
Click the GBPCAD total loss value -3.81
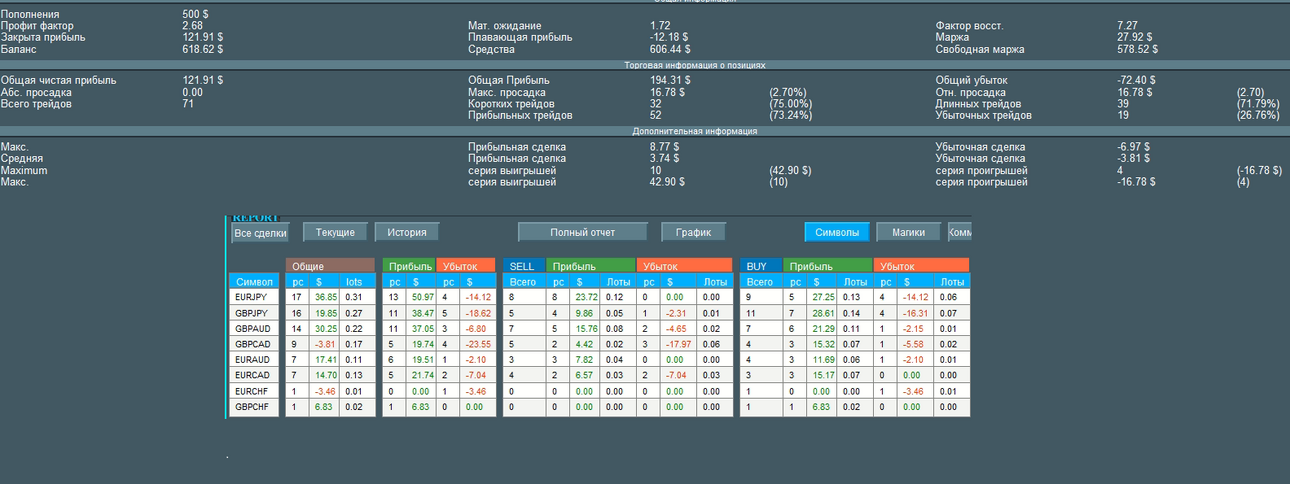coord(326,344)
